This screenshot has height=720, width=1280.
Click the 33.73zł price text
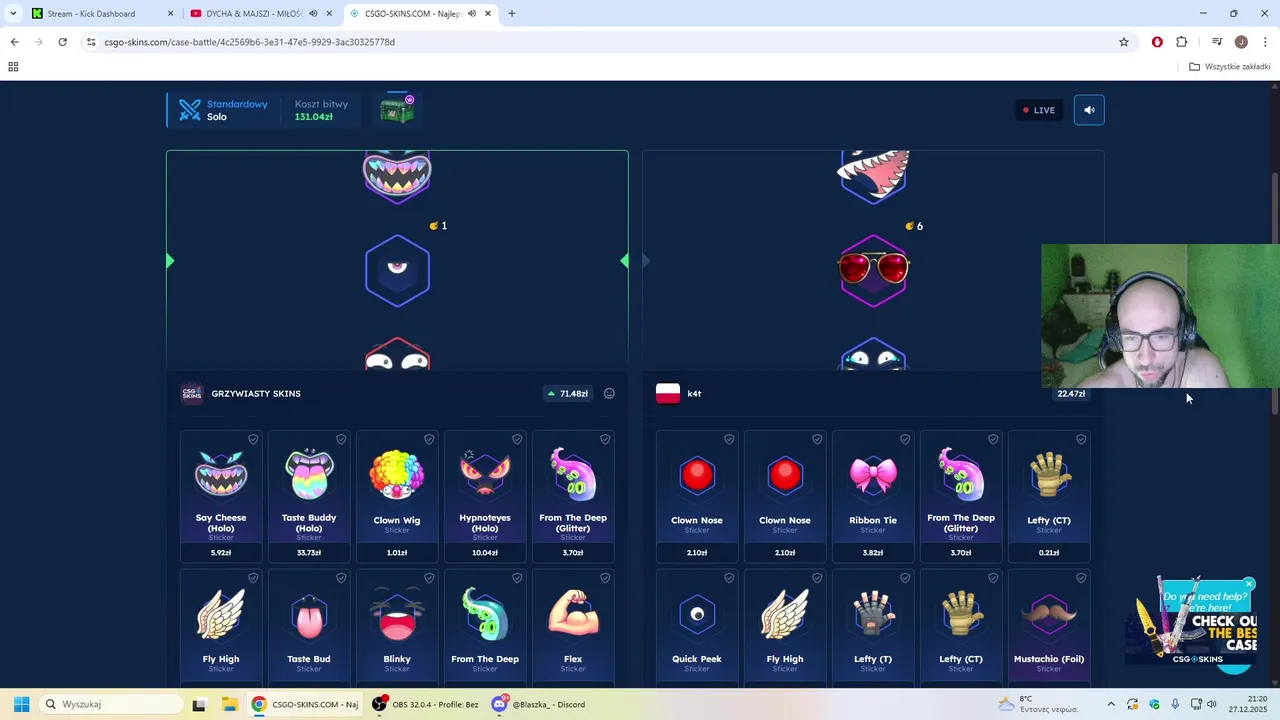pos(309,552)
